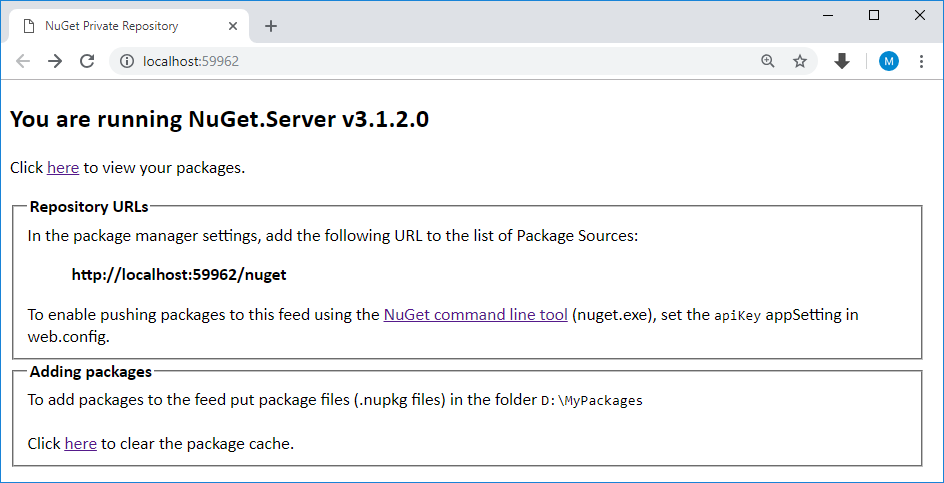Click the 'Adding packages' legend
Screen dimensions: 944x483
coord(91,372)
